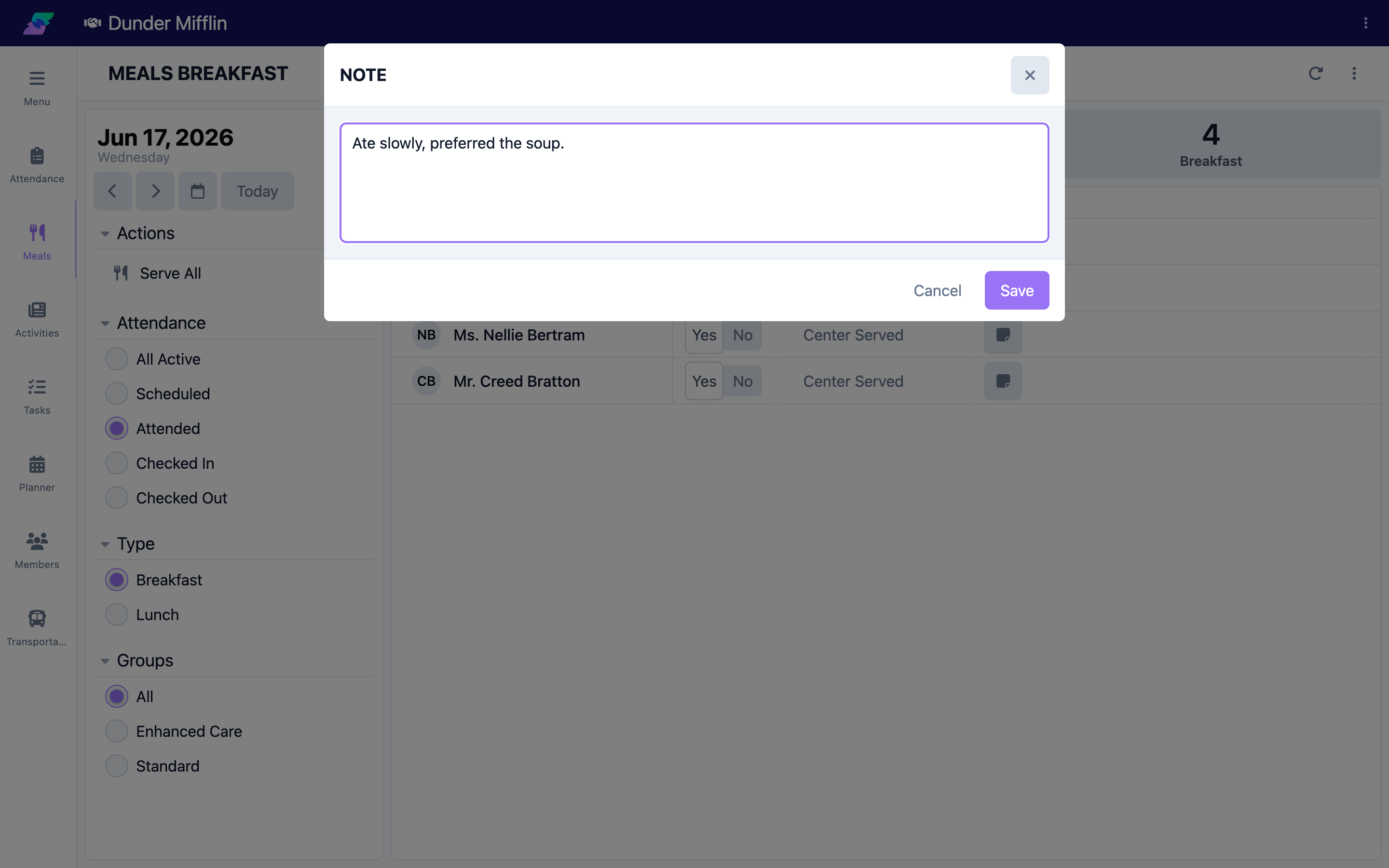Choose the Enhanced Care group
Image resolution: width=1389 pixels, height=868 pixels.
pos(174,732)
